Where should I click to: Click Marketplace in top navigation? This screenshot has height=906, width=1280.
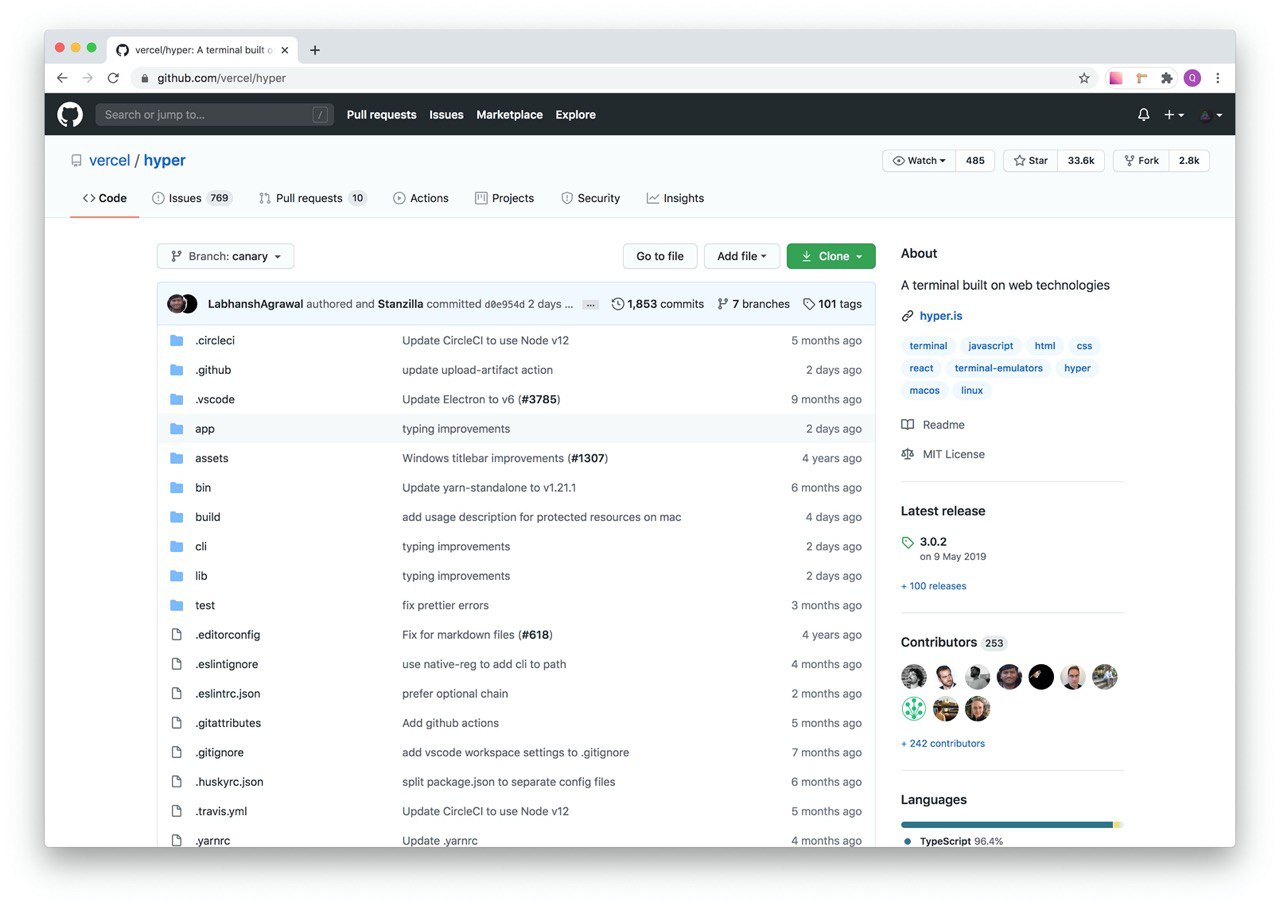coord(510,115)
